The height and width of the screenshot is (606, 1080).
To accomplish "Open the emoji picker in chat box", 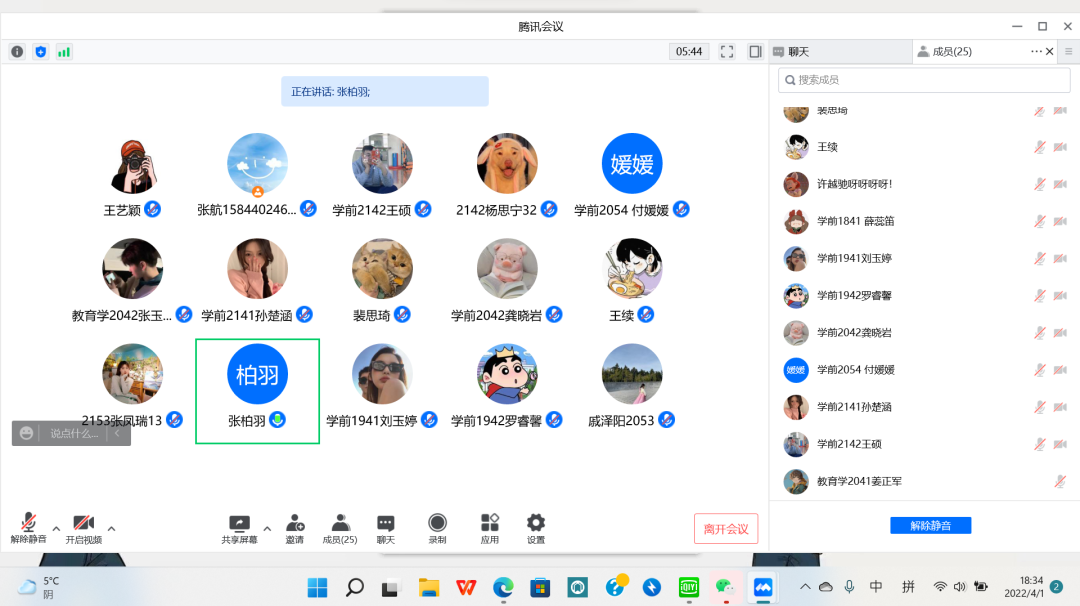I will [x=27, y=433].
